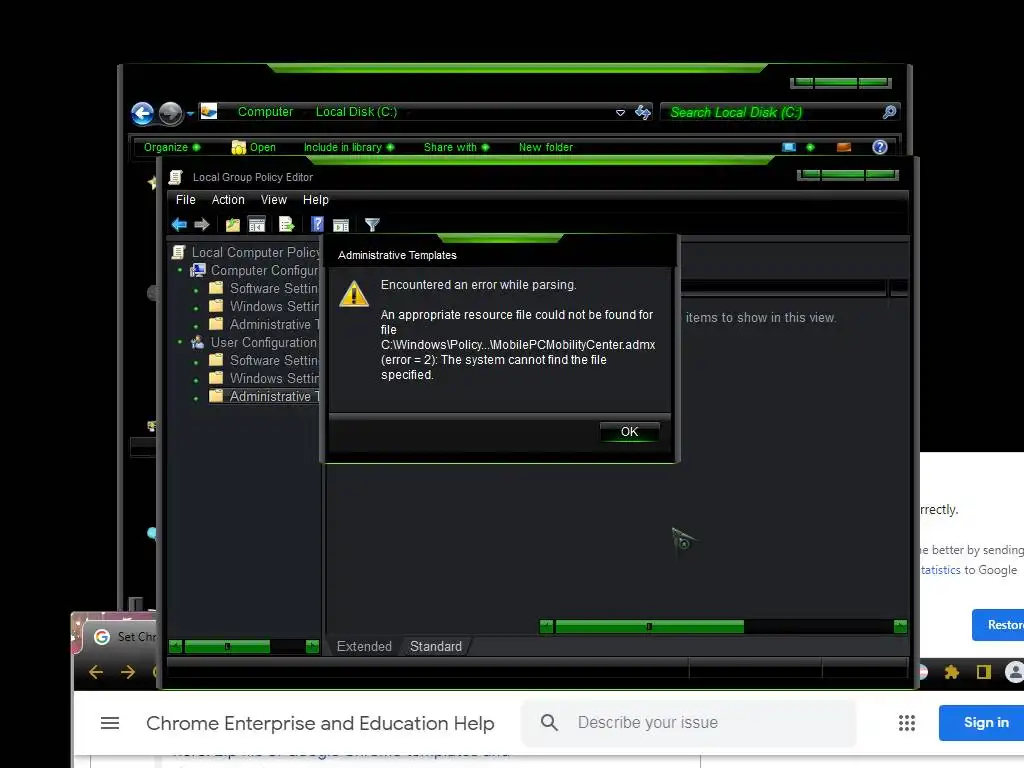Click the Explorer refresh icon

[x=643, y=112]
